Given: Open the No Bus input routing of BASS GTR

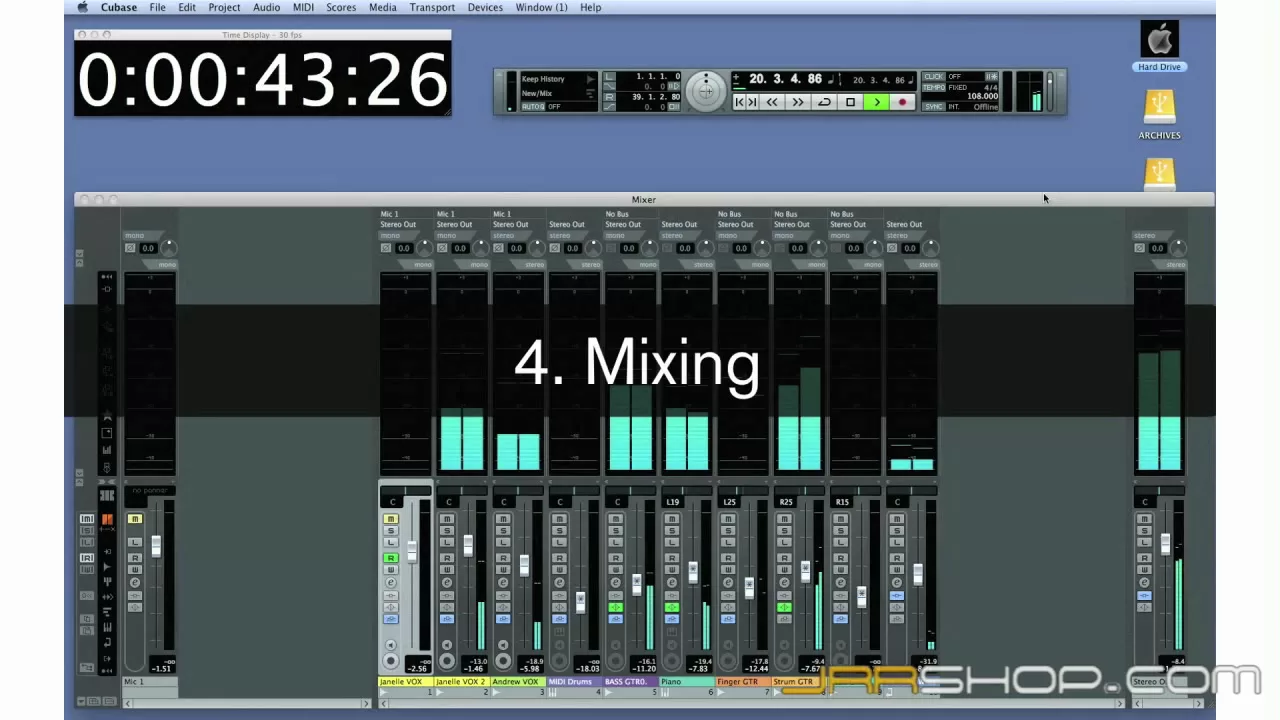Looking at the screenshot, I should [x=630, y=214].
